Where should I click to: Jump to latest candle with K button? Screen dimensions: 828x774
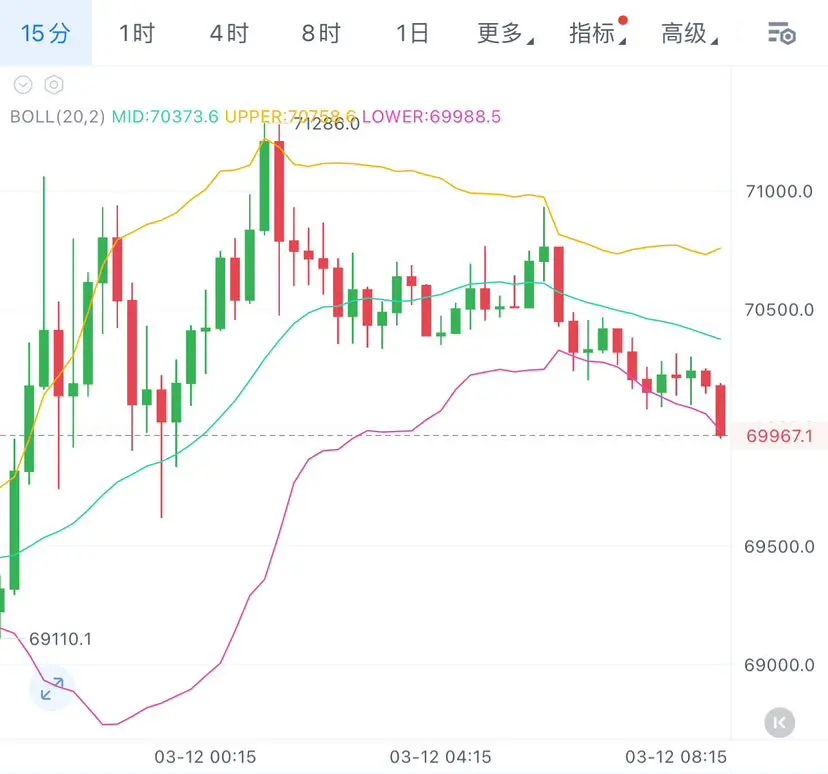(x=779, y=722)
